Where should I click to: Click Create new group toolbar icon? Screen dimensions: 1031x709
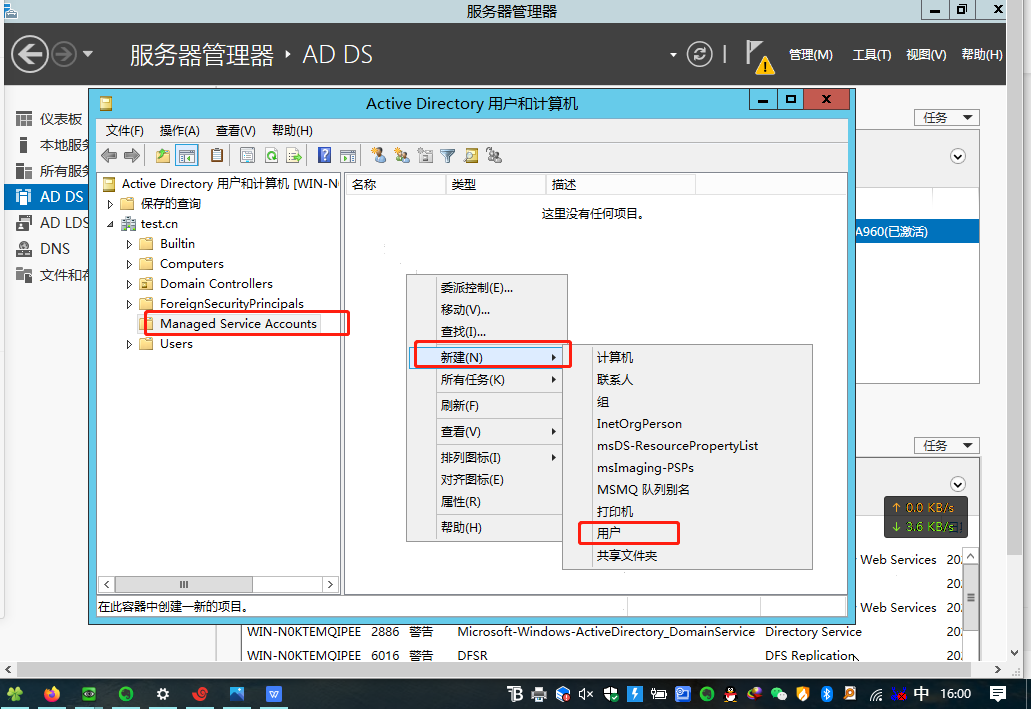pos(402,156)
